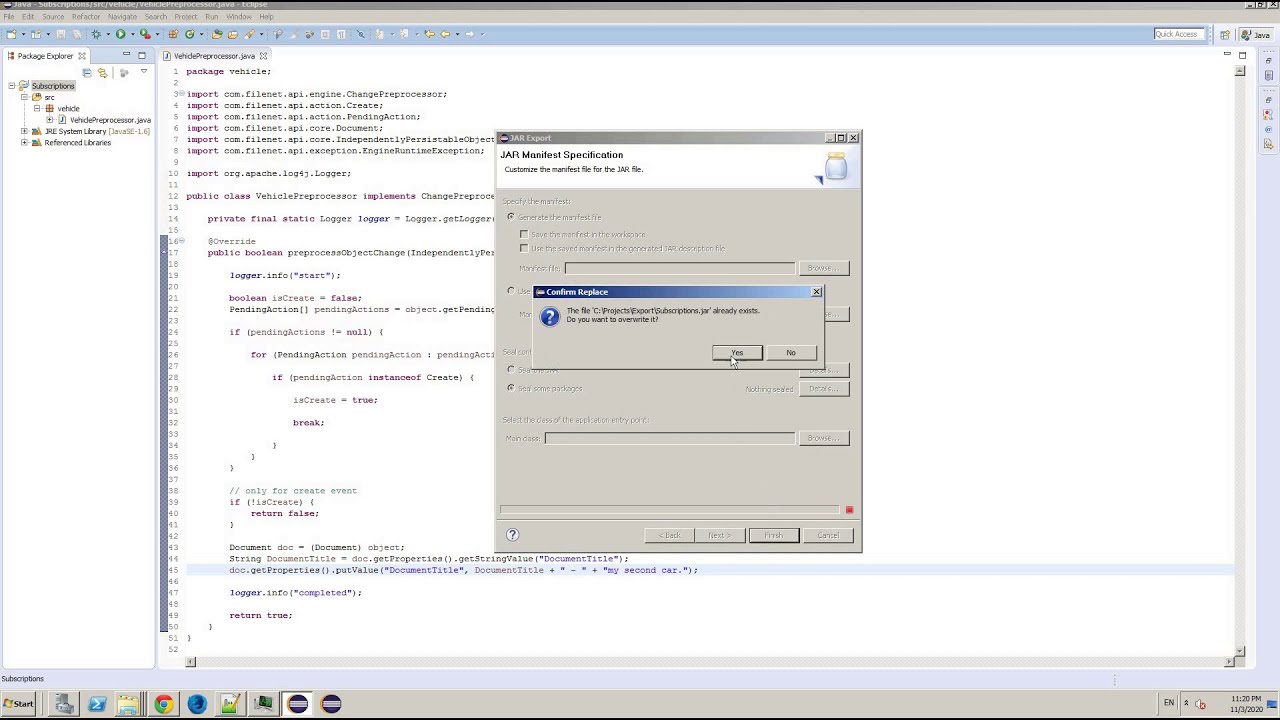Close the Confirm Replace dialog
This screenshot has height=720, width=1280.
tap(817, 292)
